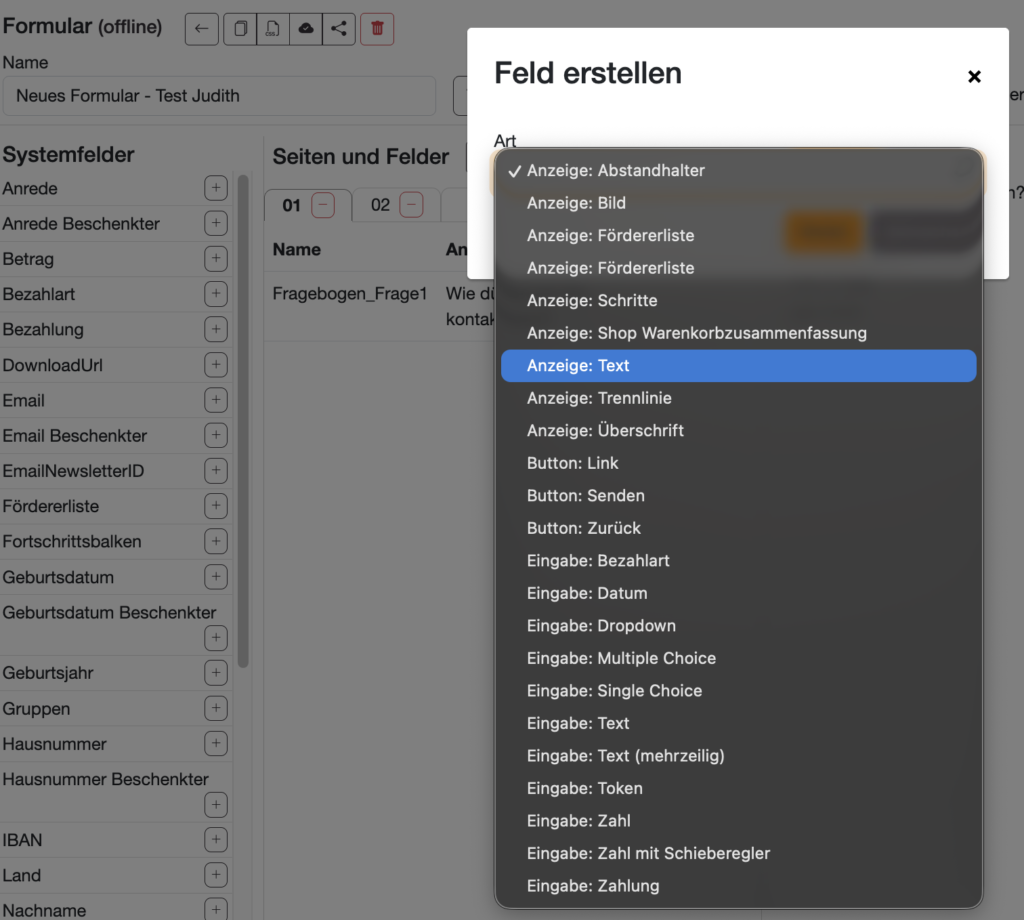Click the back arrow icon beside Formular
This screenshot has height=920, width=1024.
pos(202,29)
